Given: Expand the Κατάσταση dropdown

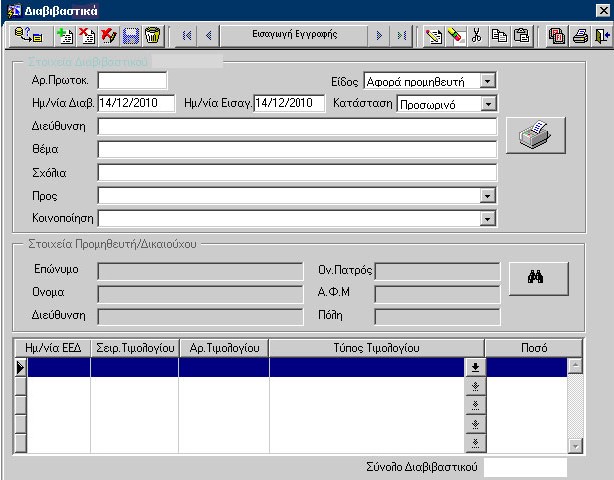Looking at the screenshot, I should click(x=487, y=103).
